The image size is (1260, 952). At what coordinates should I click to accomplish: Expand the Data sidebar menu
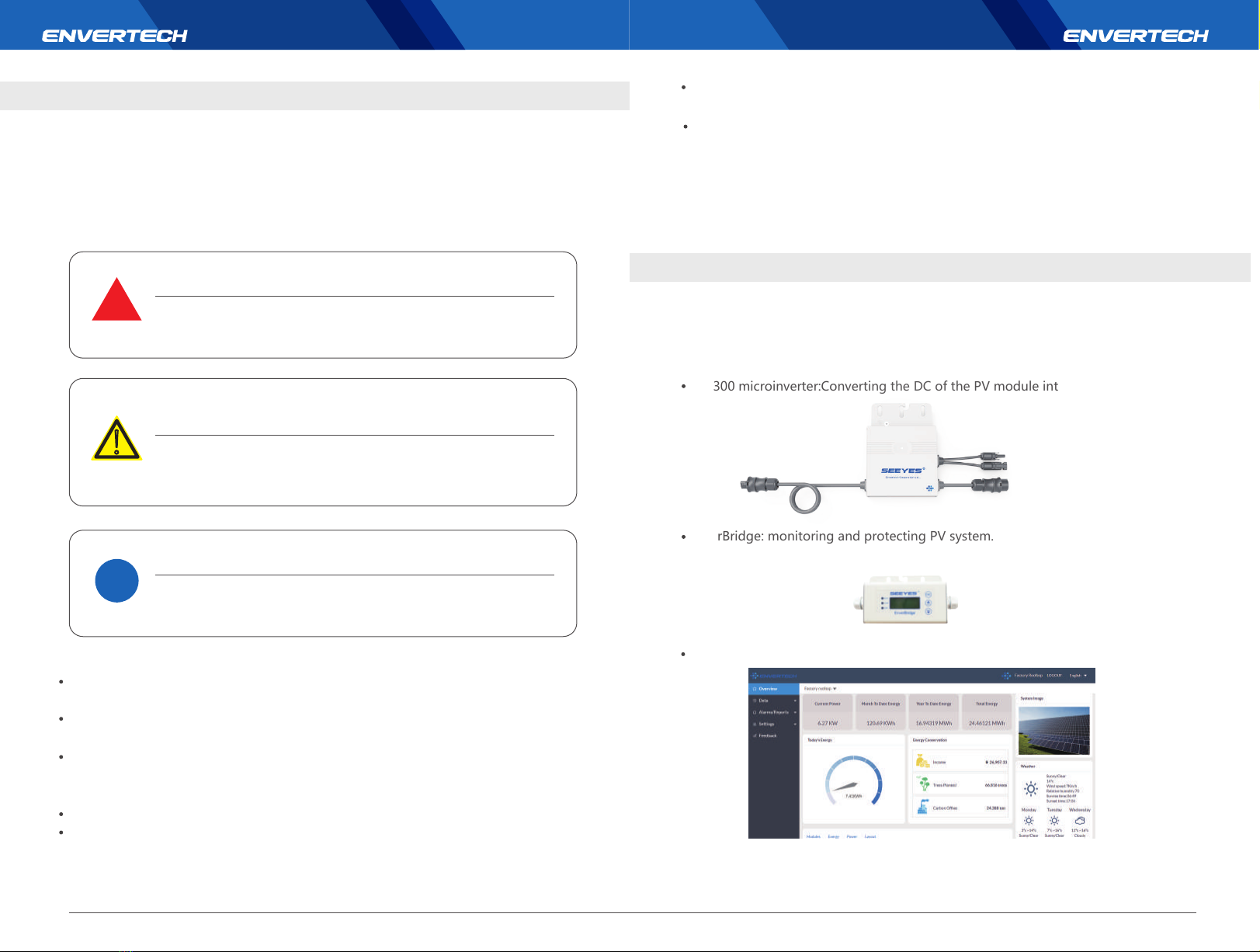click(774, 700)
